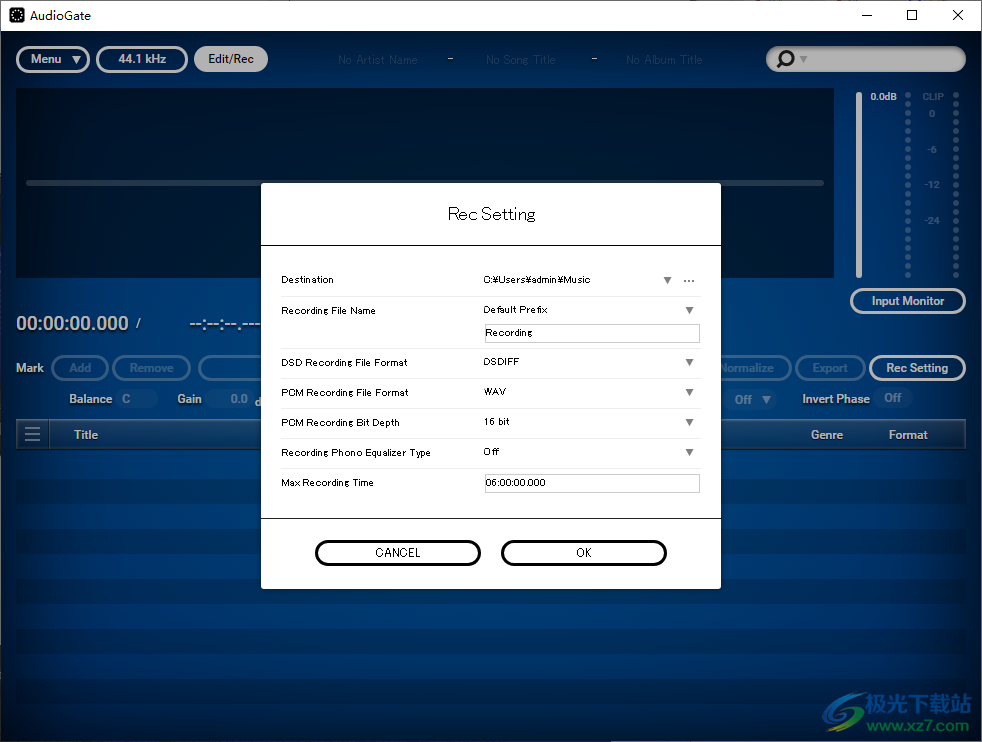The width and height of the screenshot is (982, 742).
Task: Change the PCM Recording Bit Depth dropdown
Action: pos(689,423)
